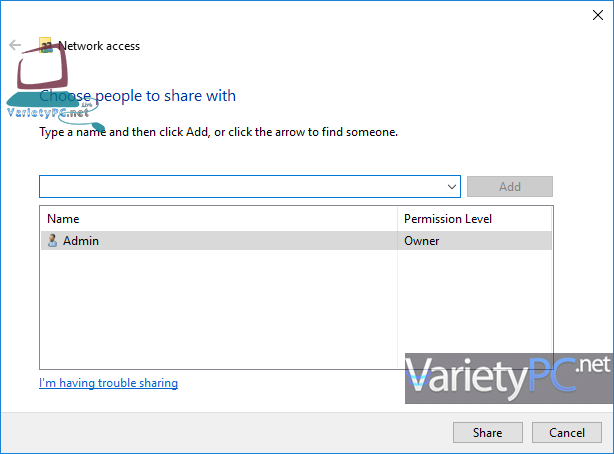The width and height of the screenshot is (614, 454).
Task: Click the Type a name instruction text
Action: (x=218, y=131)
